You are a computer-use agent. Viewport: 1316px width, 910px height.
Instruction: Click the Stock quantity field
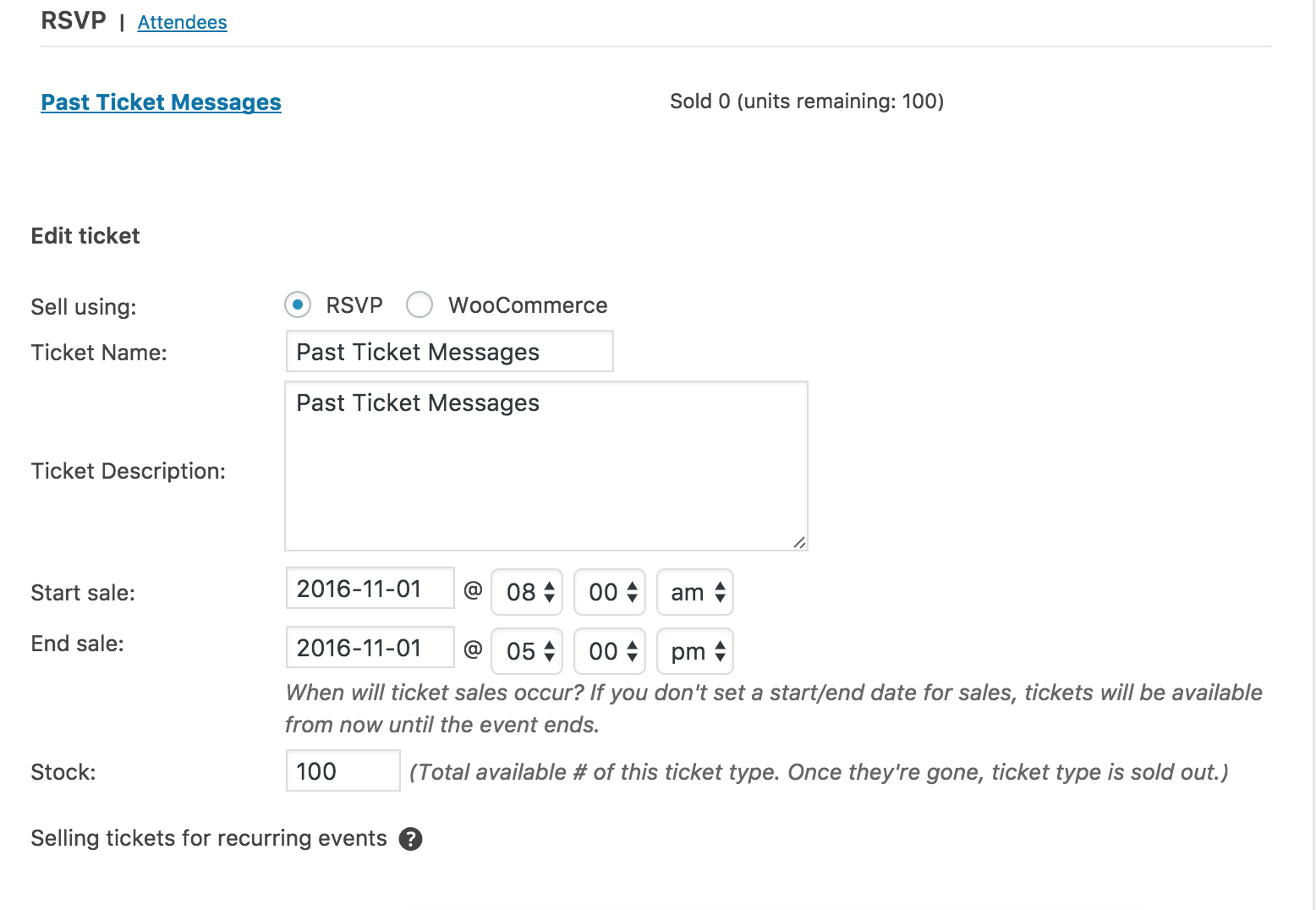point(343,771)
